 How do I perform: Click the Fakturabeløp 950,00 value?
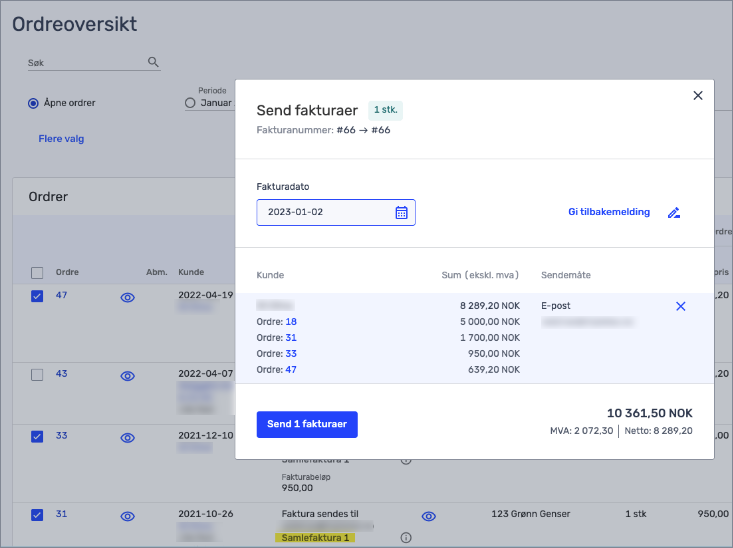pos(297,488)
